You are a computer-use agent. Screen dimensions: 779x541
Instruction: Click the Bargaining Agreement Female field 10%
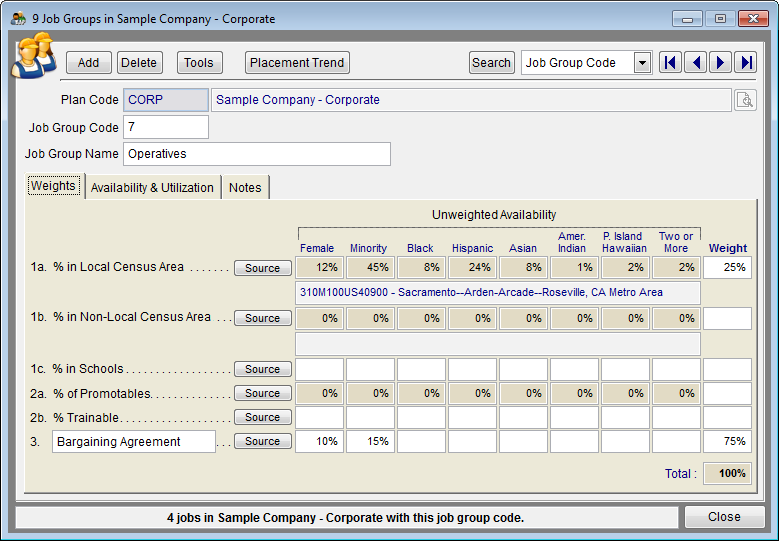319,441
